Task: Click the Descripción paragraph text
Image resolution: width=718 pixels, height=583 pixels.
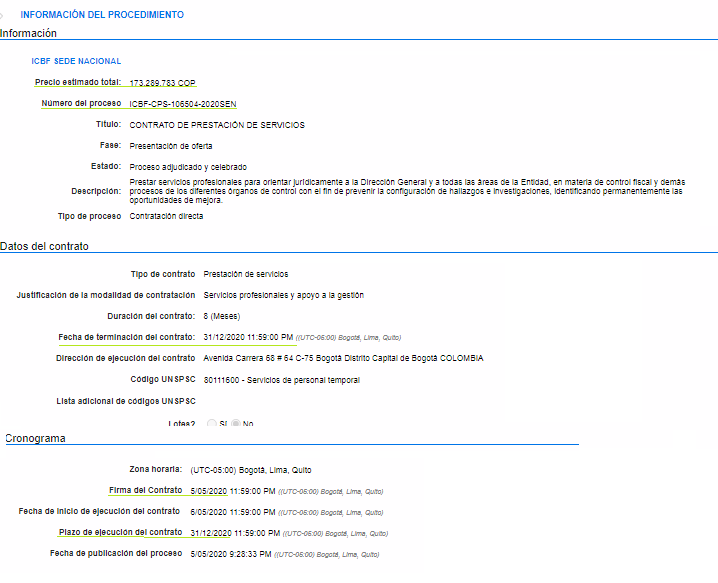Action: click(407, 191)
